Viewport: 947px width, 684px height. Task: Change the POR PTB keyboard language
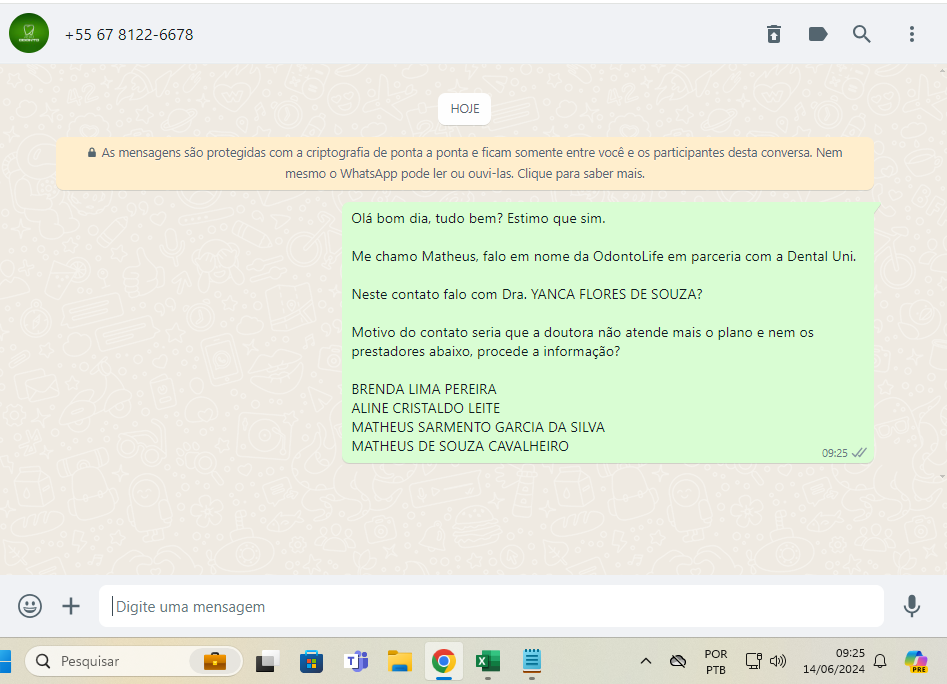pyautogui.click(x=716, y=662)
